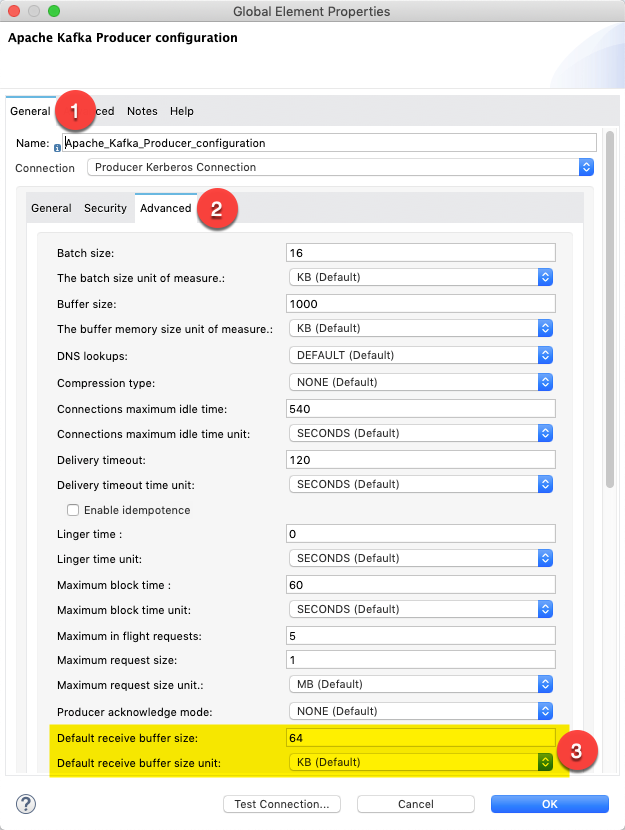The width and height of the screenshot is (625, 830).
Task: Close the Global Element Properties window
Action: [x=14, y=11]
